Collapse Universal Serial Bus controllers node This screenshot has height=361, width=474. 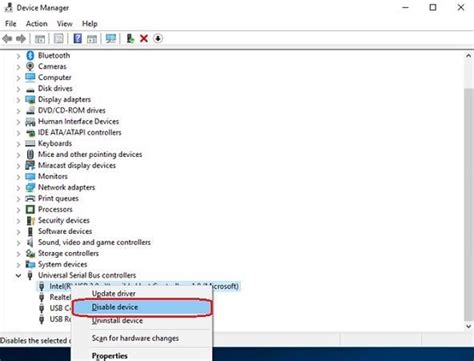coord(18,275)
